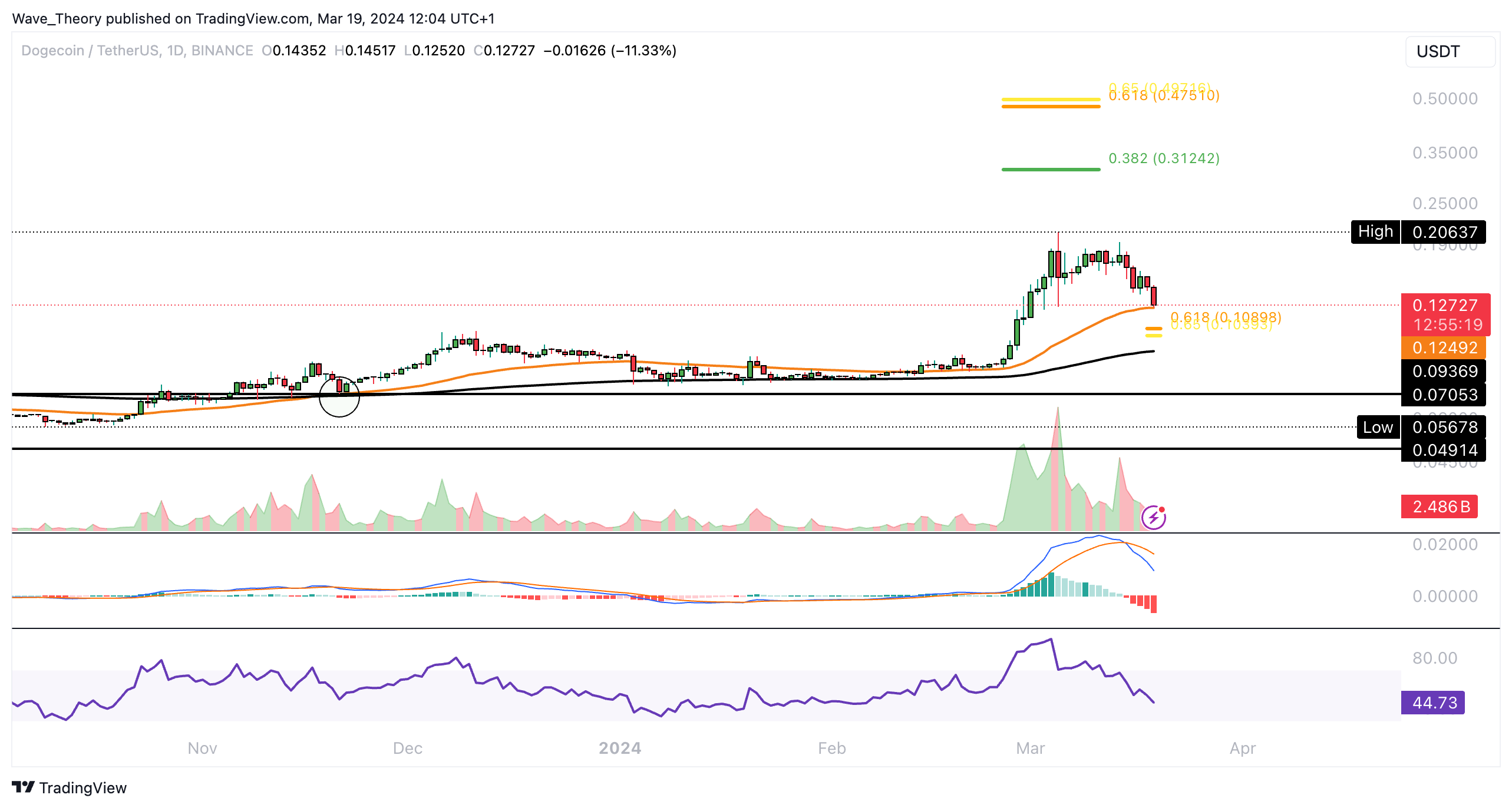Select the 0.618 (0.47510) Fibonacci label
The image size is (1512, 808).
click(x=1164, y=96)
